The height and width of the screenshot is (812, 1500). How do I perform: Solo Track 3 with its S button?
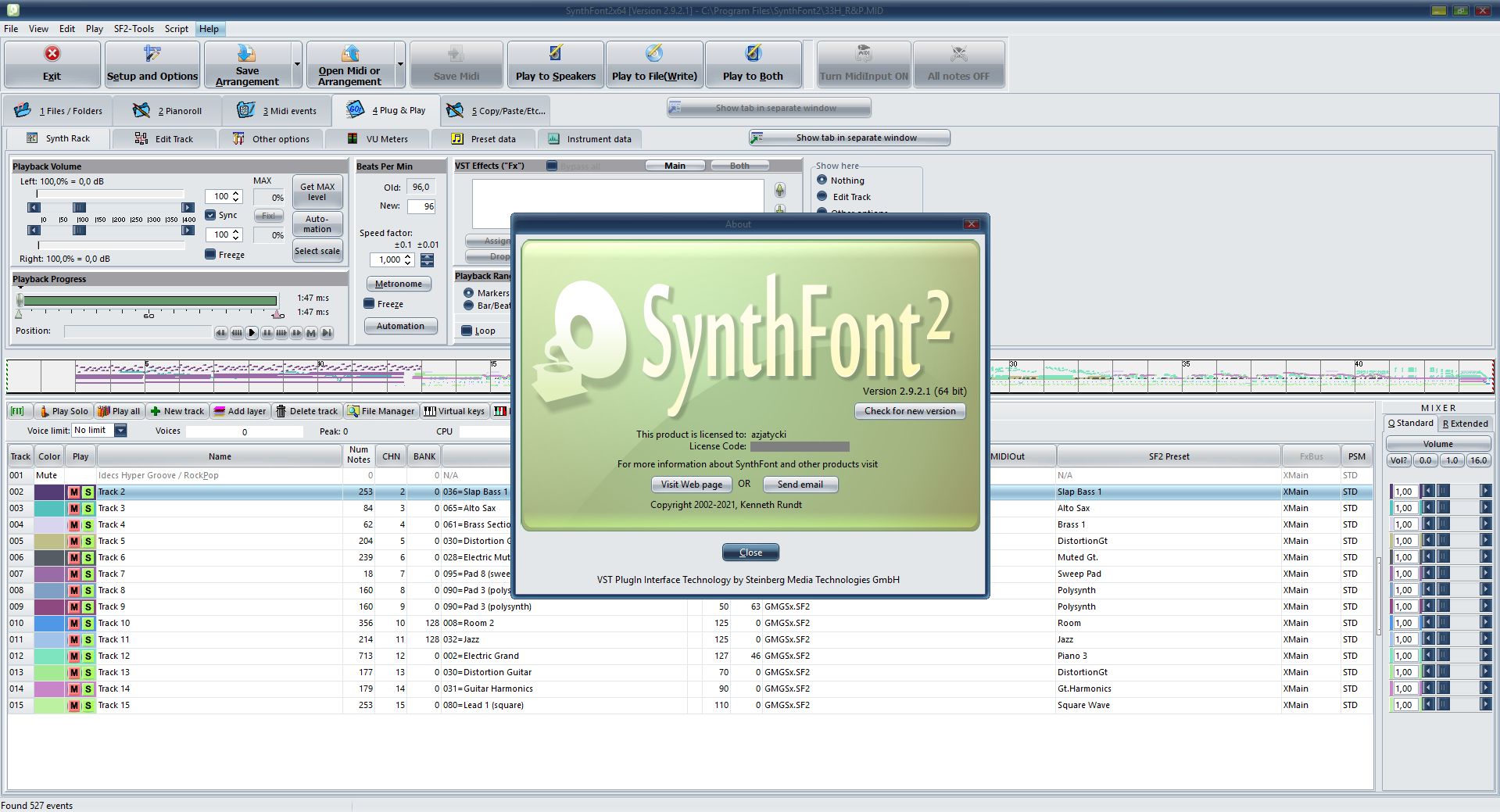(x=88, y=509)
